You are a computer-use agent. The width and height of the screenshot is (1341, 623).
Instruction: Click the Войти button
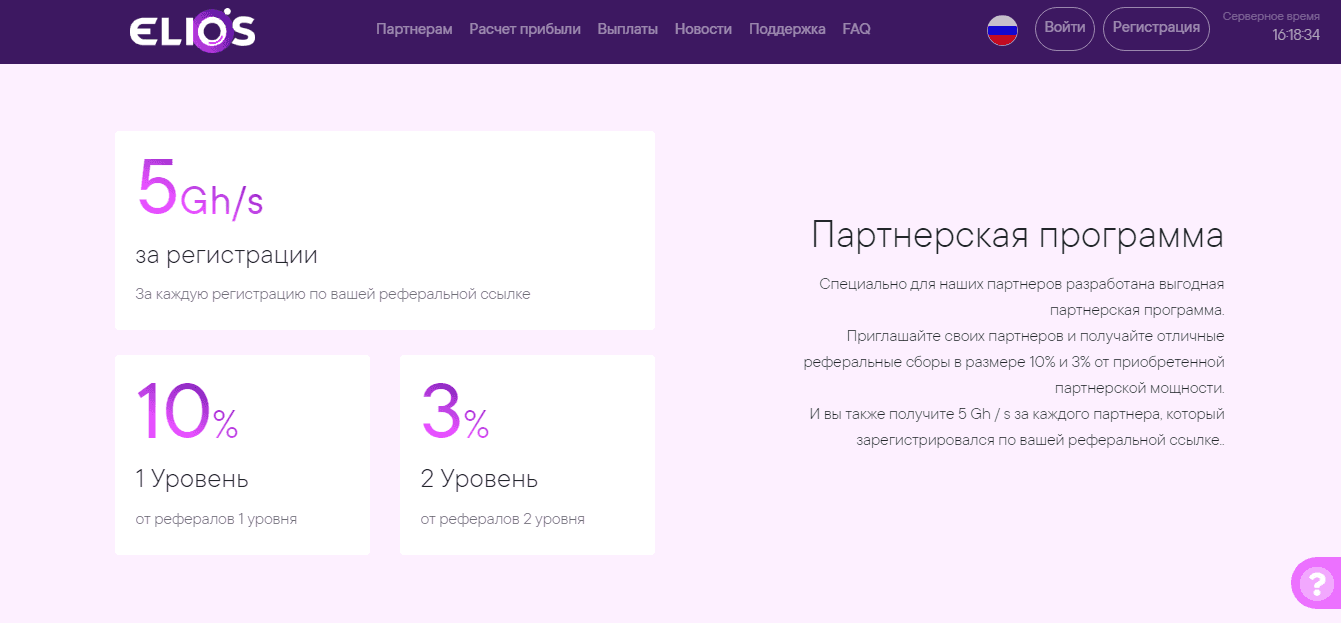1064,29
